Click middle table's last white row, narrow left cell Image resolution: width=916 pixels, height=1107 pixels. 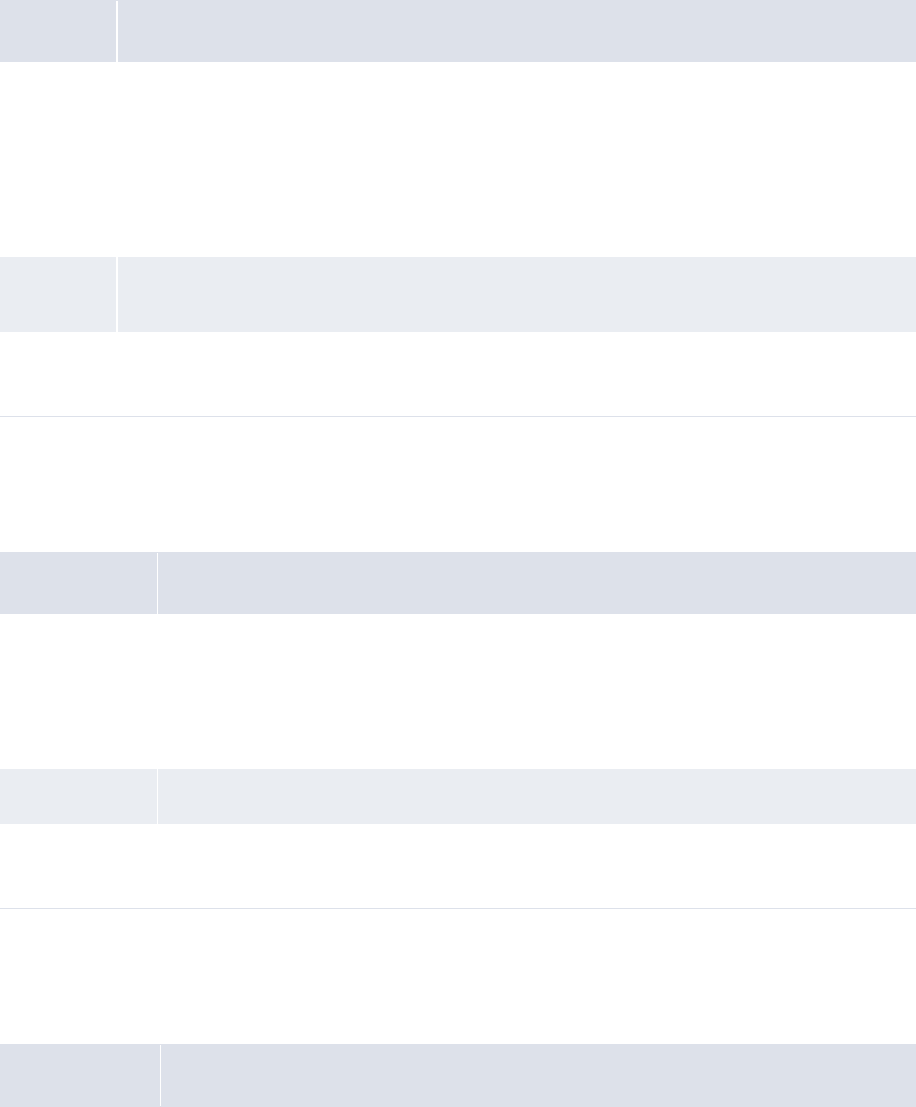(78, 866)
